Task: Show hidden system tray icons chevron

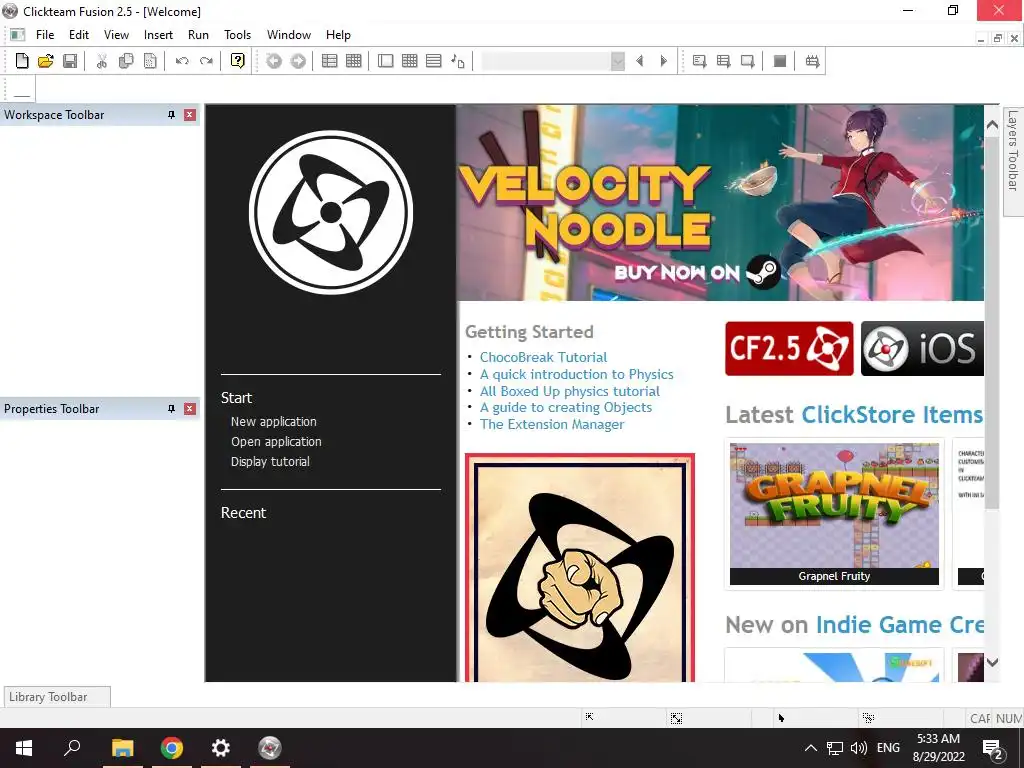Action: pos(810,748)
